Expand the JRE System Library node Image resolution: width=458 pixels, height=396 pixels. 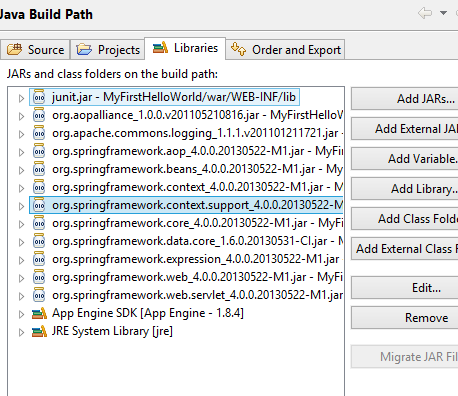click(21, 332)
